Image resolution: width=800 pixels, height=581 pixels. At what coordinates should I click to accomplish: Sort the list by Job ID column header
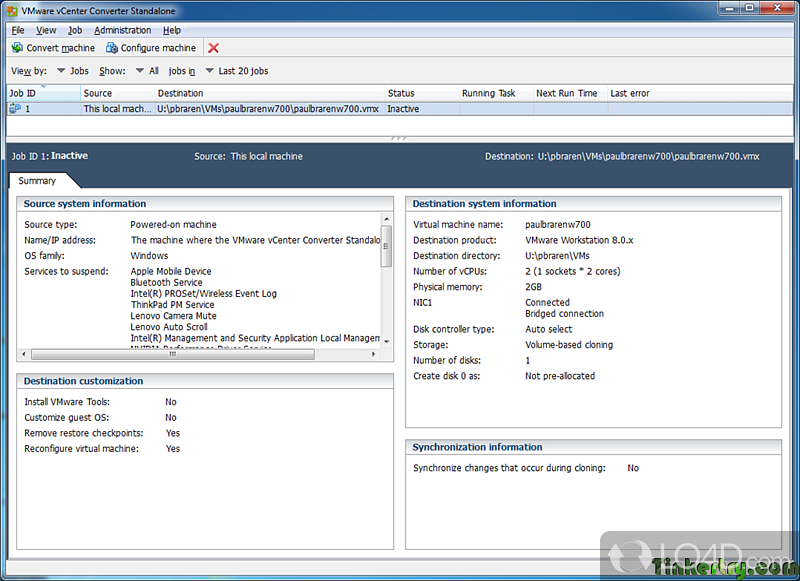click(40, 93)
